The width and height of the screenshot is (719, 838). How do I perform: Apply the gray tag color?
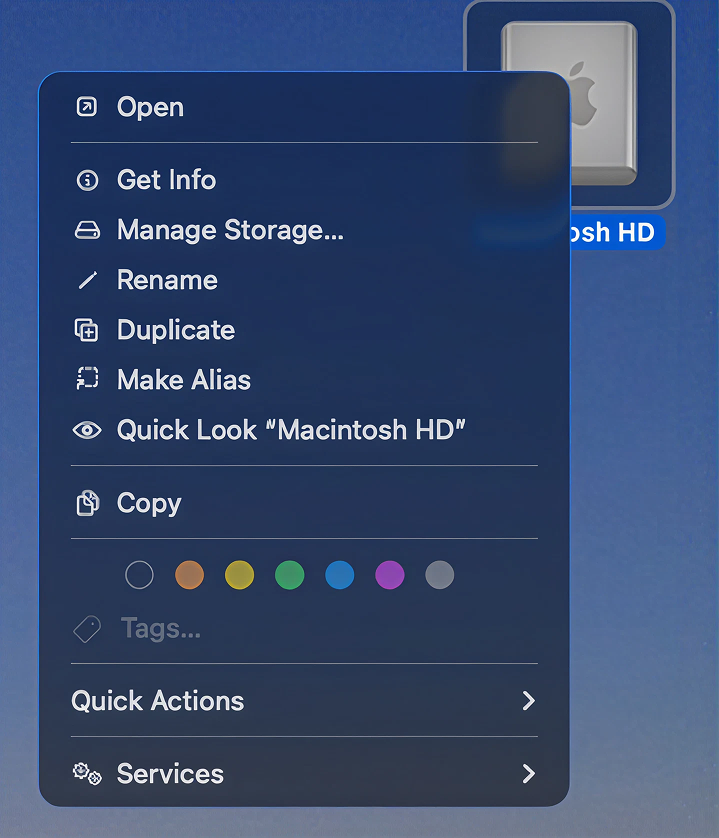click(x=440, y=575)
